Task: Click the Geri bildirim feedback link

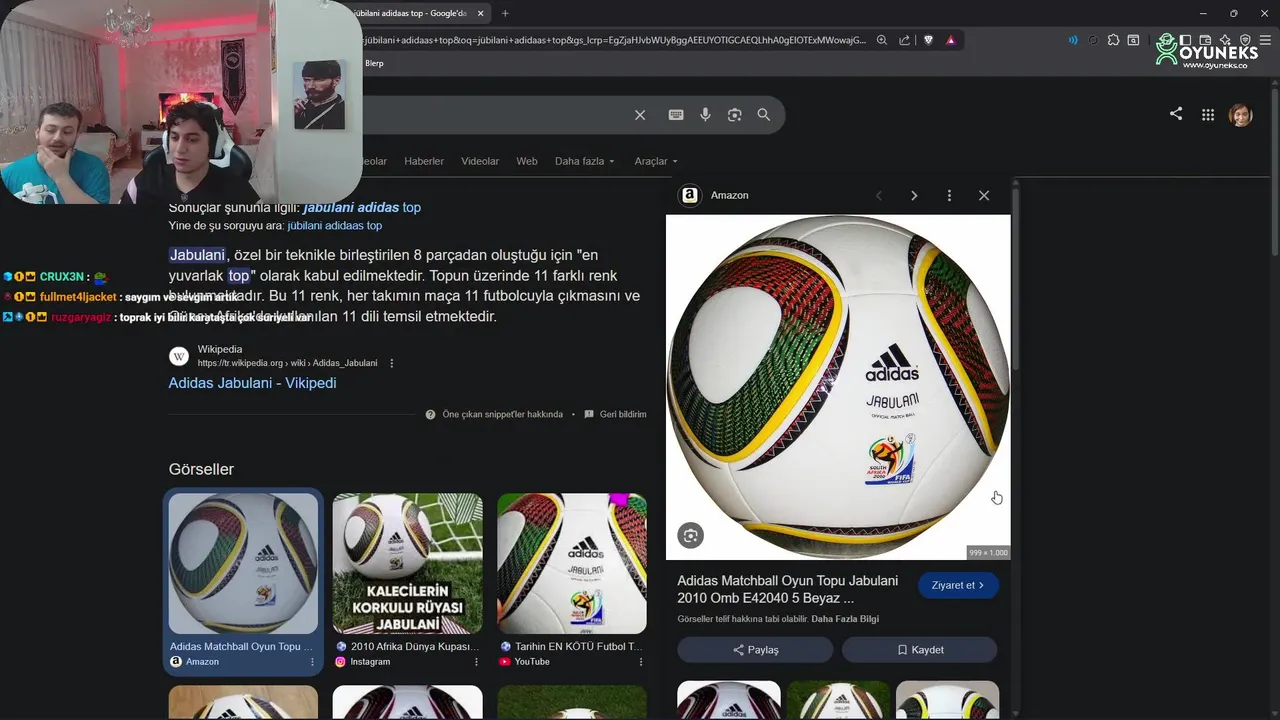Action: tap(615, 414)
